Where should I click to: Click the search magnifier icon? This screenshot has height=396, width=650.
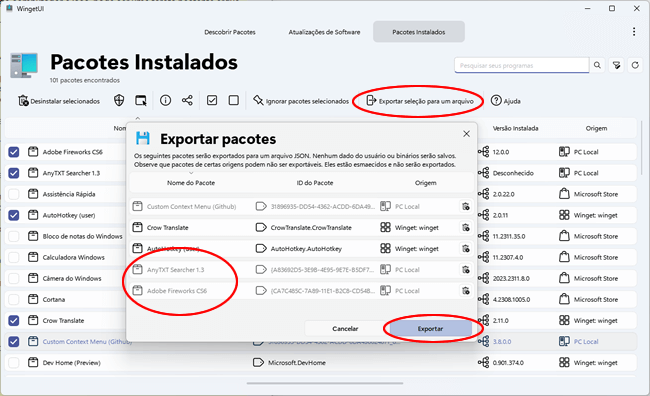pyautogui.click(x=597, y=65)
